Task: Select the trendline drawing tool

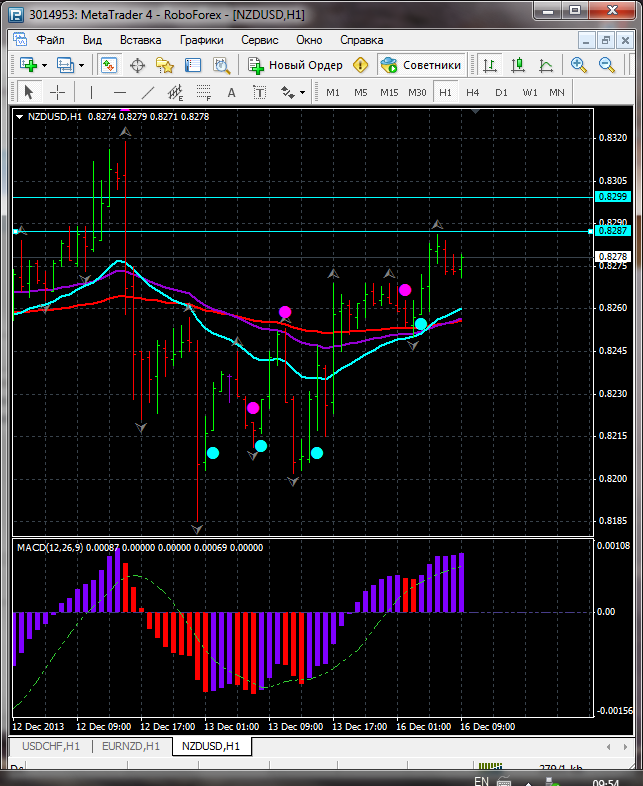Action: pos(148,92)
